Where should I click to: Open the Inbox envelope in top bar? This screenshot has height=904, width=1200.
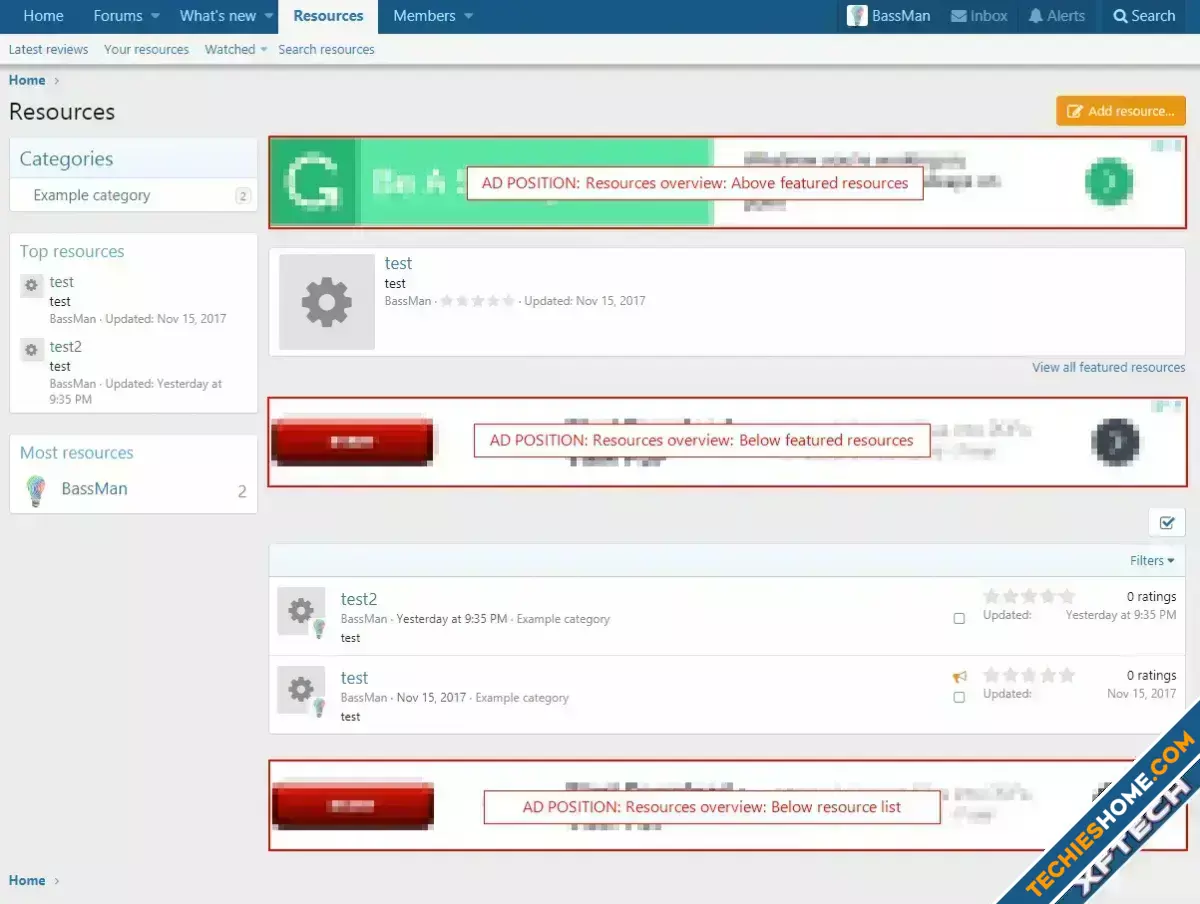[x=958, y=16]
